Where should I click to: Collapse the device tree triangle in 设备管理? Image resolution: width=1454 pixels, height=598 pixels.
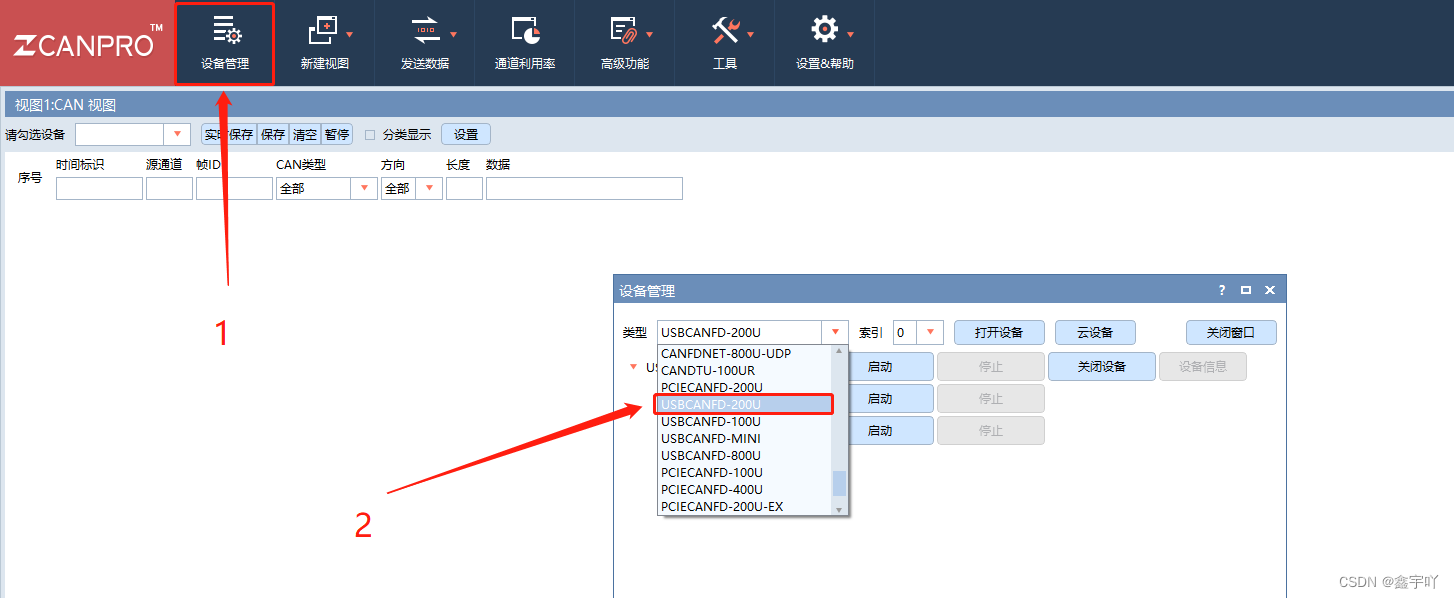(x=633, y=366)
